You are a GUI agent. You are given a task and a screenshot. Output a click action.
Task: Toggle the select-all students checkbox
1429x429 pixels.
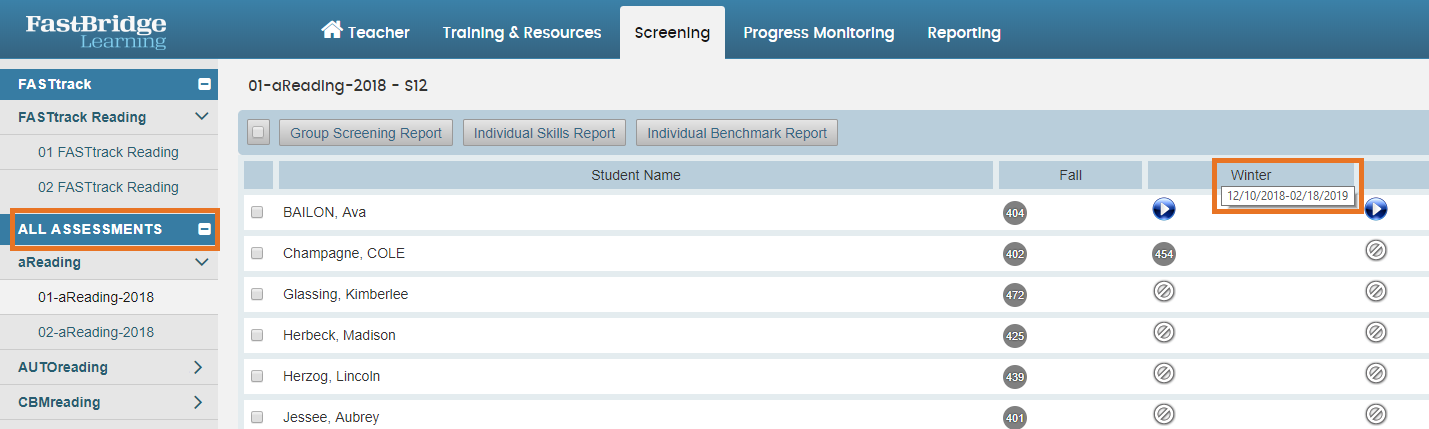[x=258, y=132]
